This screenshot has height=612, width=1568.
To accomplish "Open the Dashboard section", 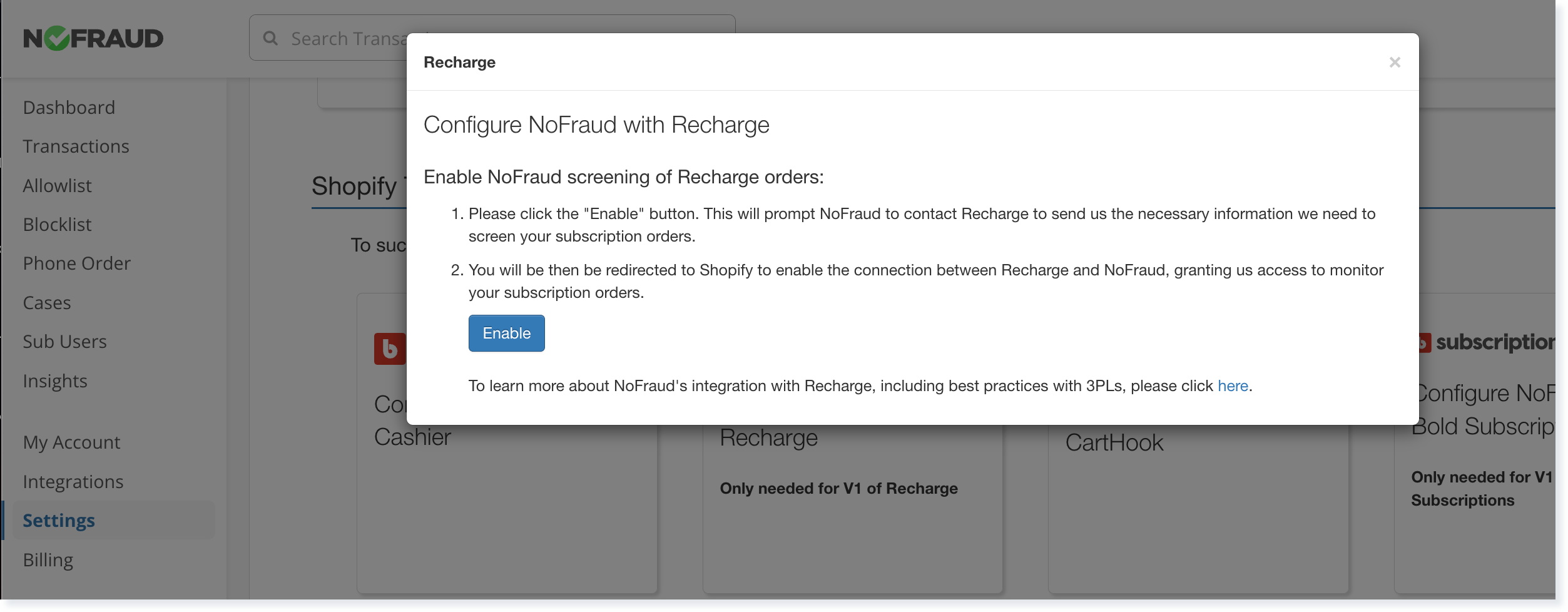I will (x=69, y=107).
